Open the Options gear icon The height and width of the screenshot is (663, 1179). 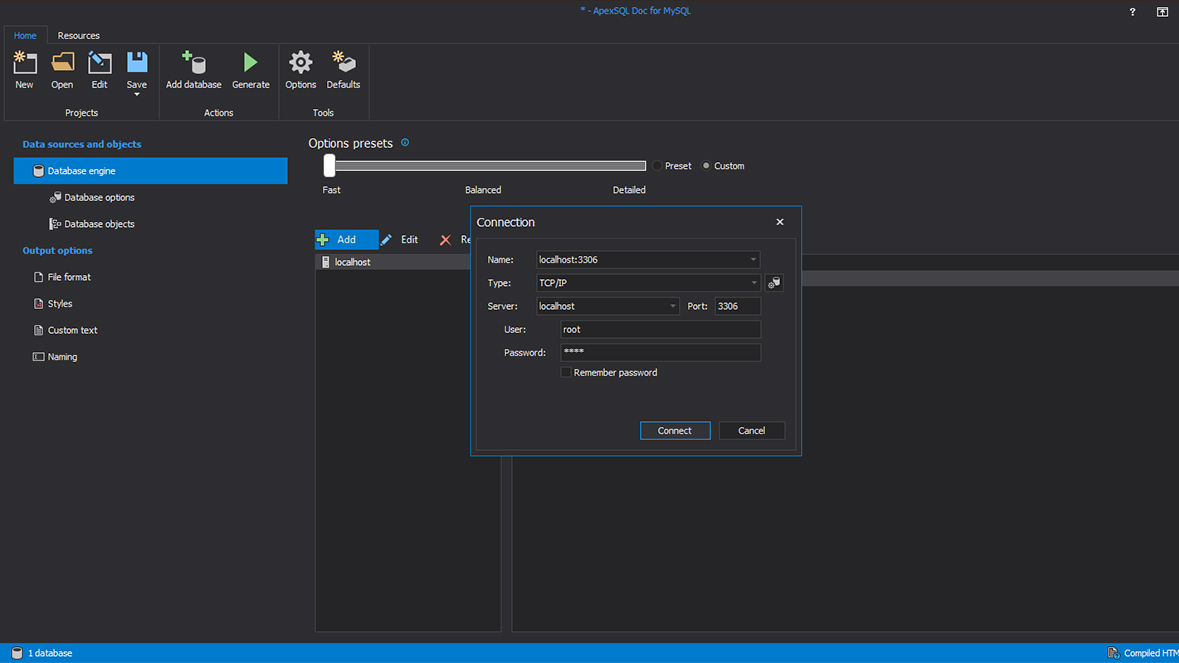pos(300,64)
